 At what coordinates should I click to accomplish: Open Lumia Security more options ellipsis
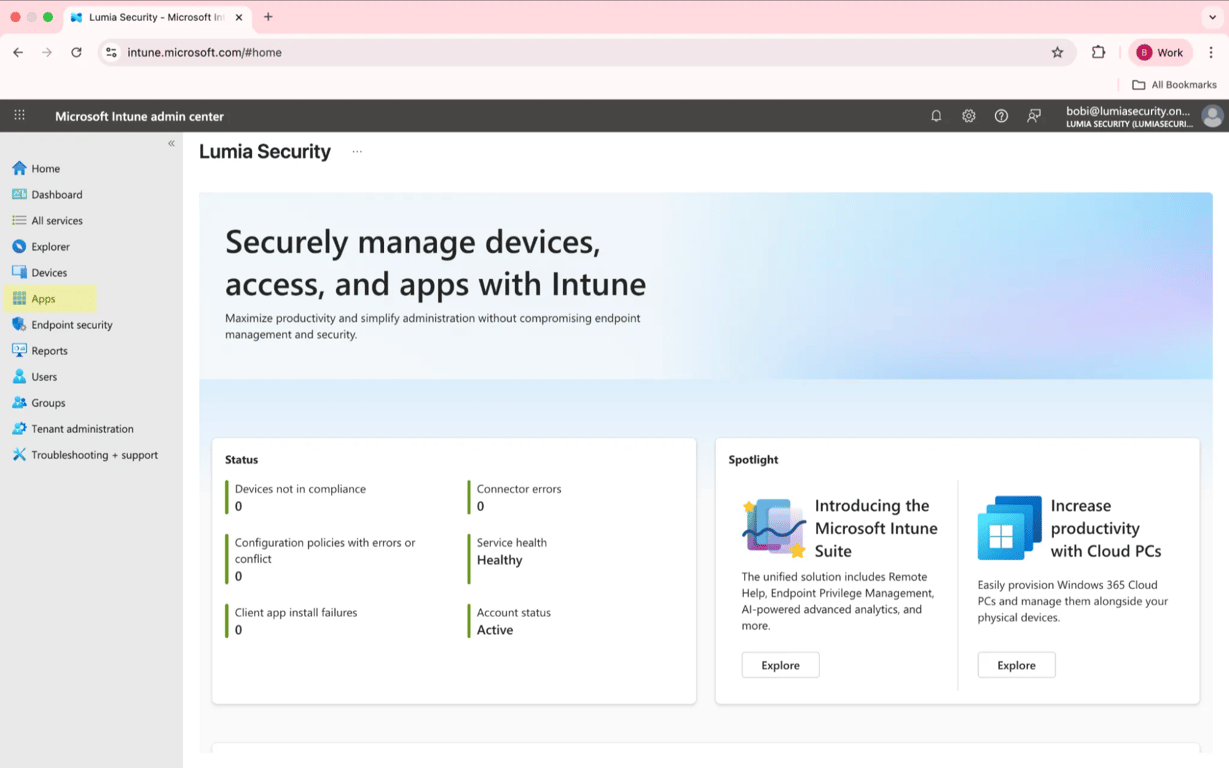pos(357,152)
